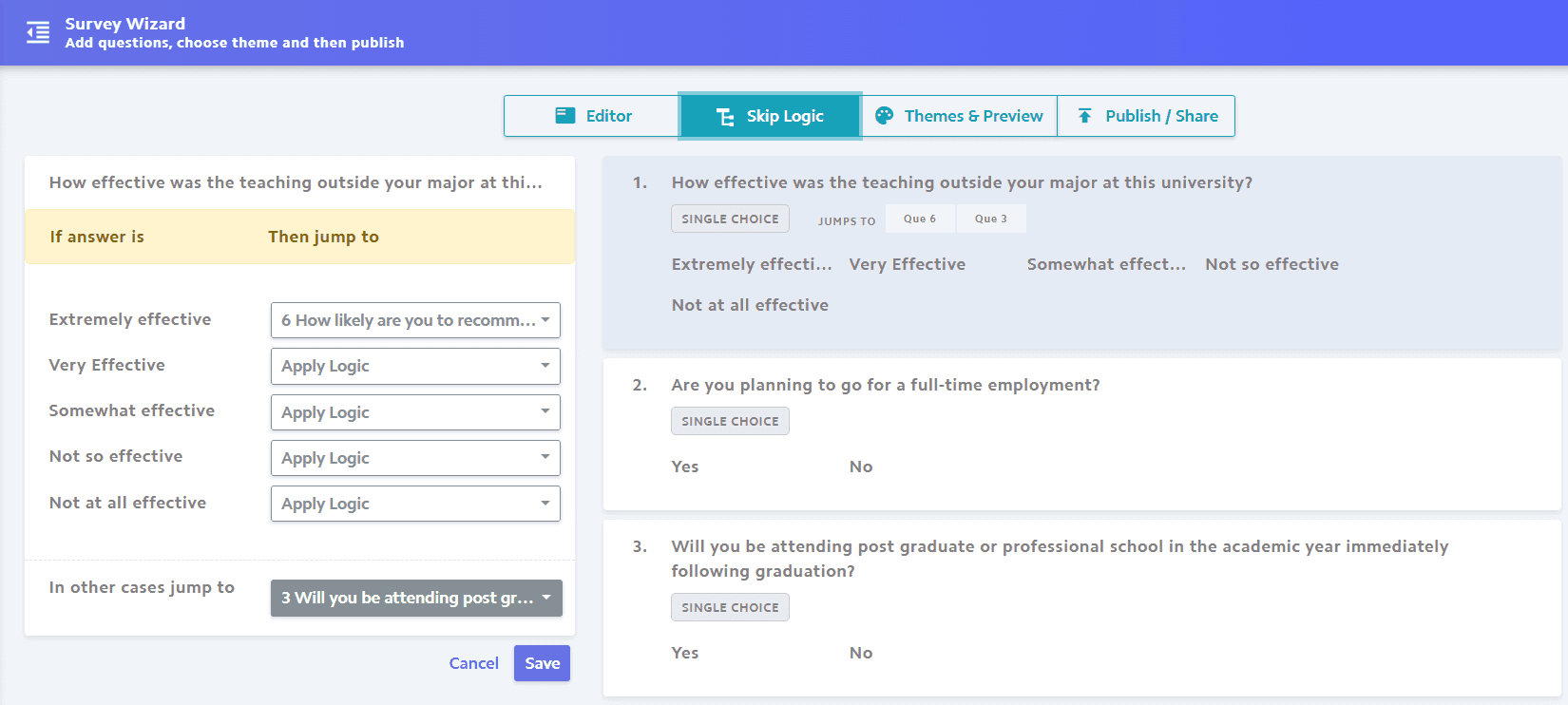Image resolution: width=1568 pixels, height=705 pixels.
Task: Switch to the Publish / Share tab
Action: tap(1146, 116)
